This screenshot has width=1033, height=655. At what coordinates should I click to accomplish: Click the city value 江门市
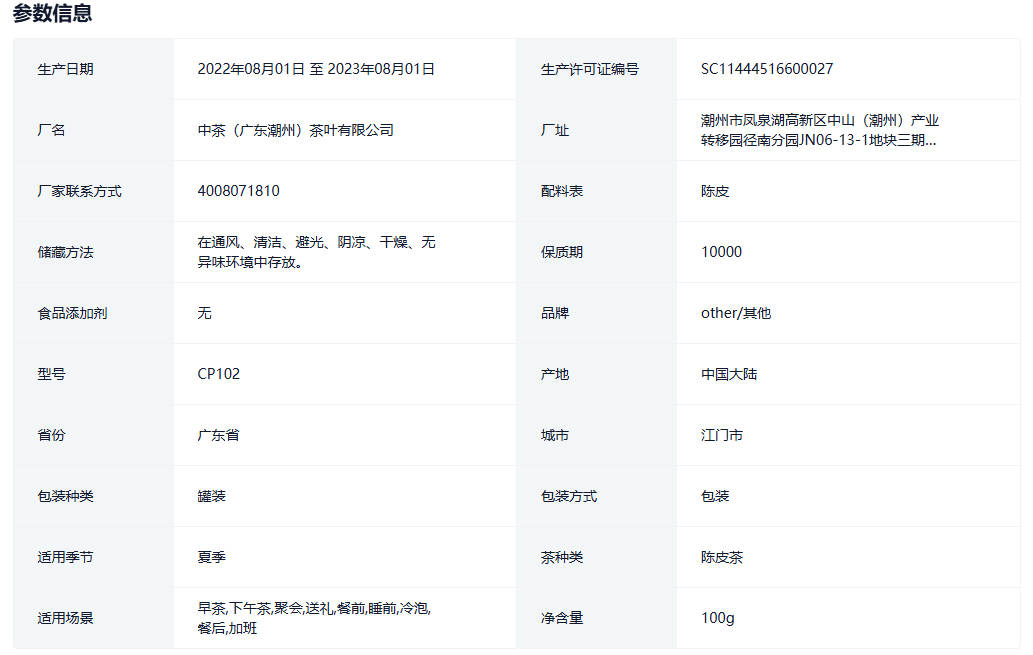point(722,435)
